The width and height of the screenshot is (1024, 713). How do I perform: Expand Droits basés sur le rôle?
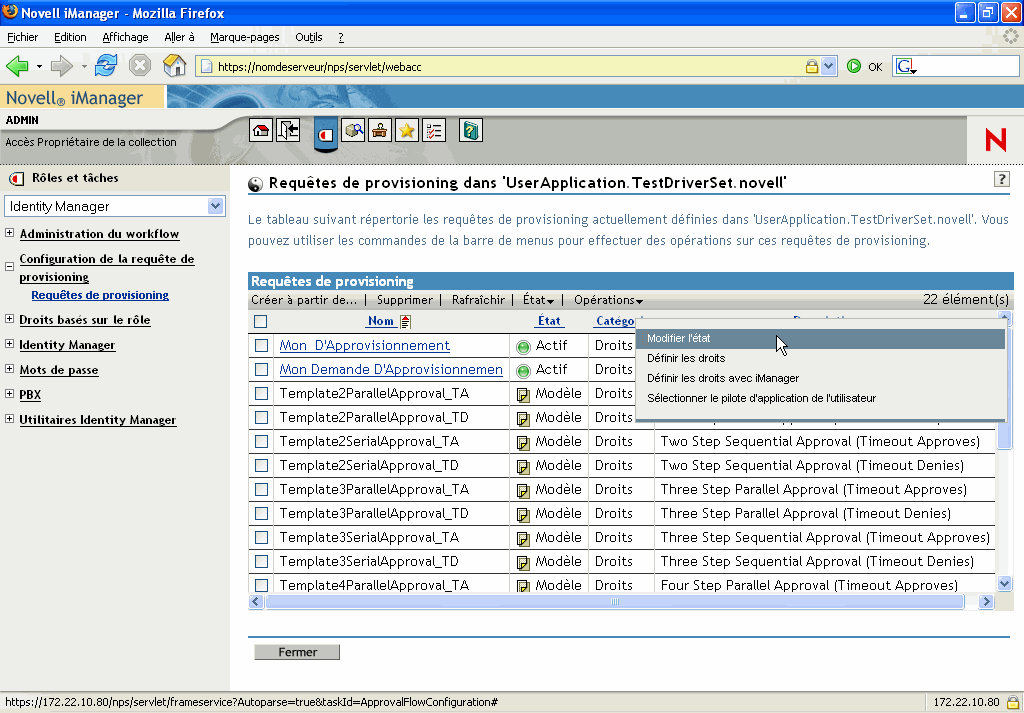[x=9, y=319]
